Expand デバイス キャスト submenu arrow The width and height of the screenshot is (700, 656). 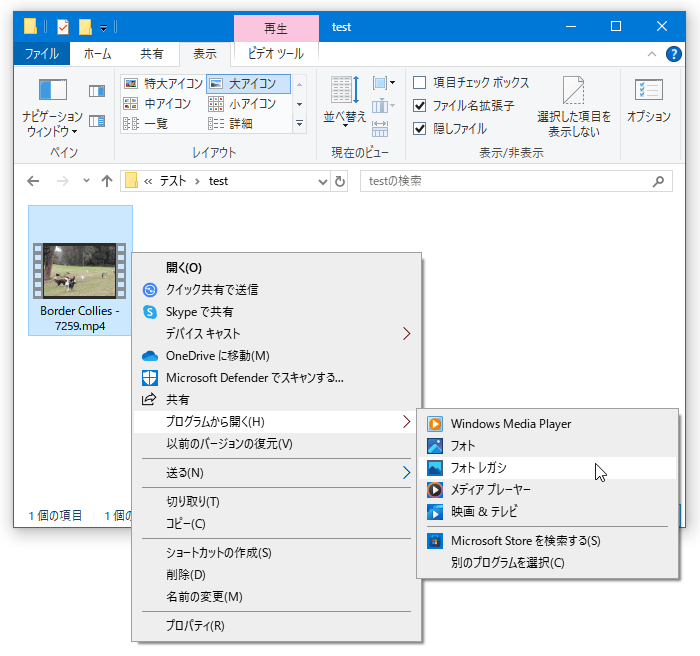tap(406, 334)
